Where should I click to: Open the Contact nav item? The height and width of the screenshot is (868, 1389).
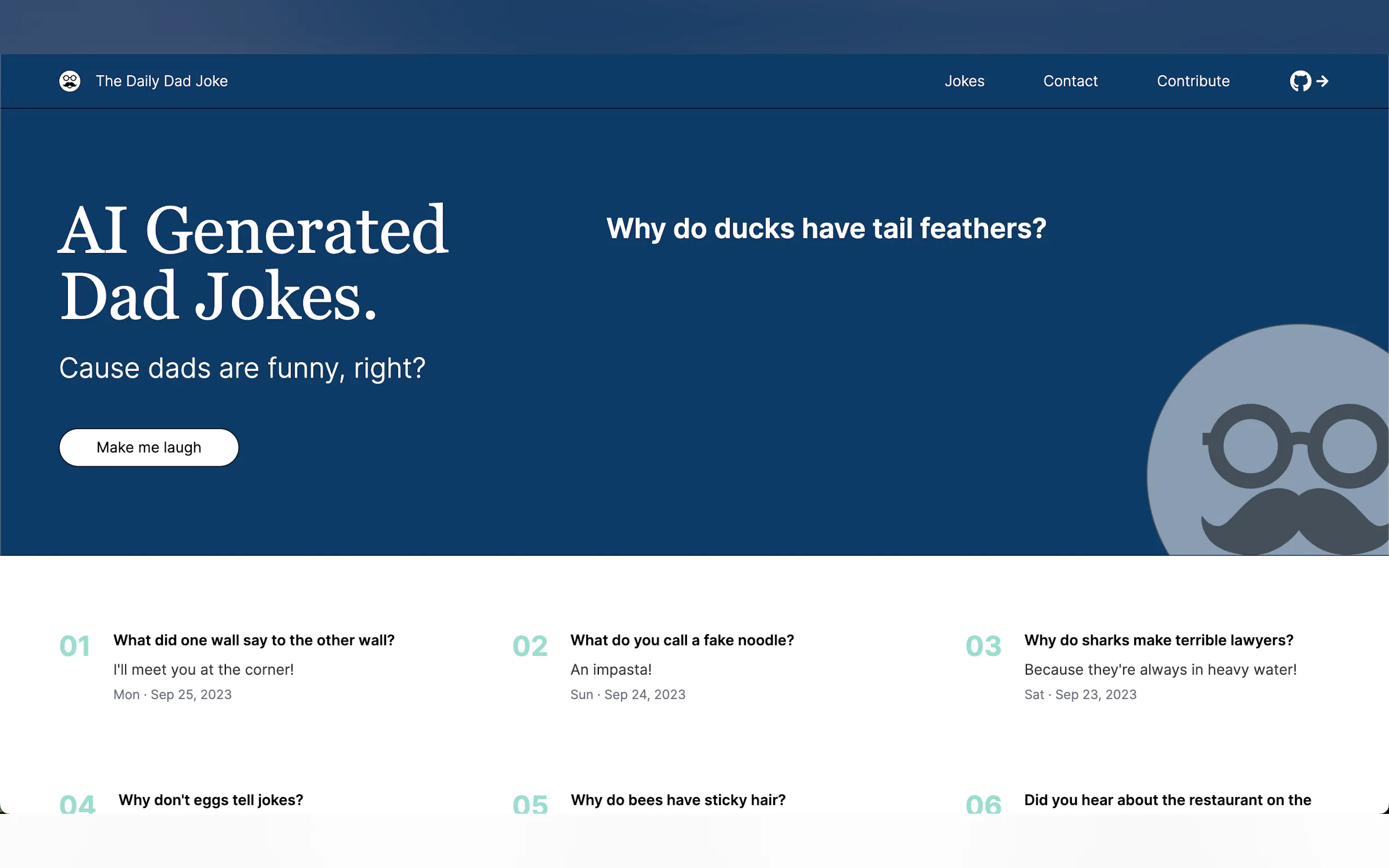tap(1070, 81)
